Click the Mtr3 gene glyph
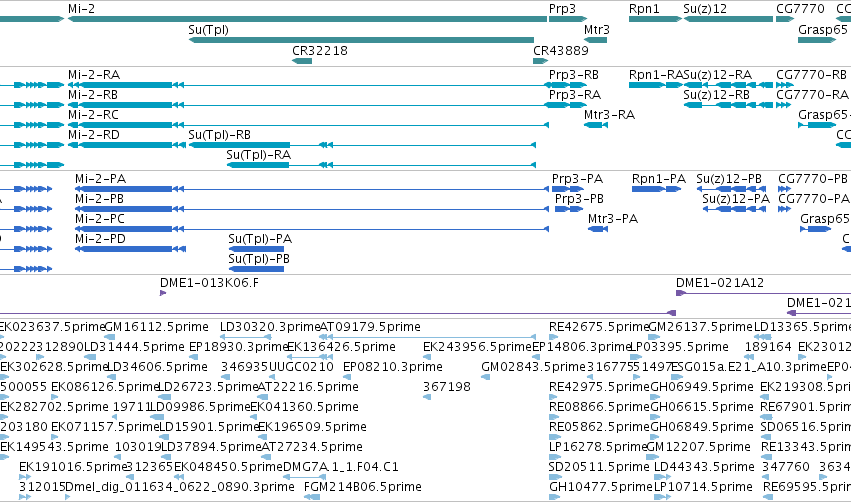This screenshot has height=502, width=851. tap(595, 40)
